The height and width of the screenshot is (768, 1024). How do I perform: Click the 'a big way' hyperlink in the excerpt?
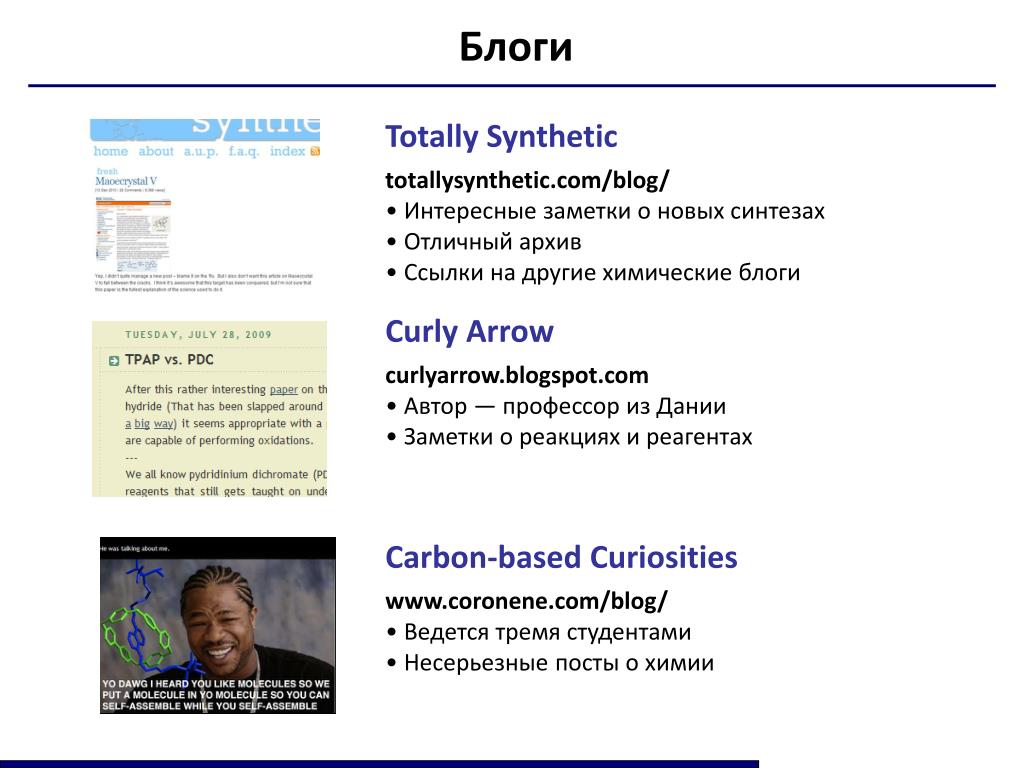pyautogui.click(x=150, y=423)
